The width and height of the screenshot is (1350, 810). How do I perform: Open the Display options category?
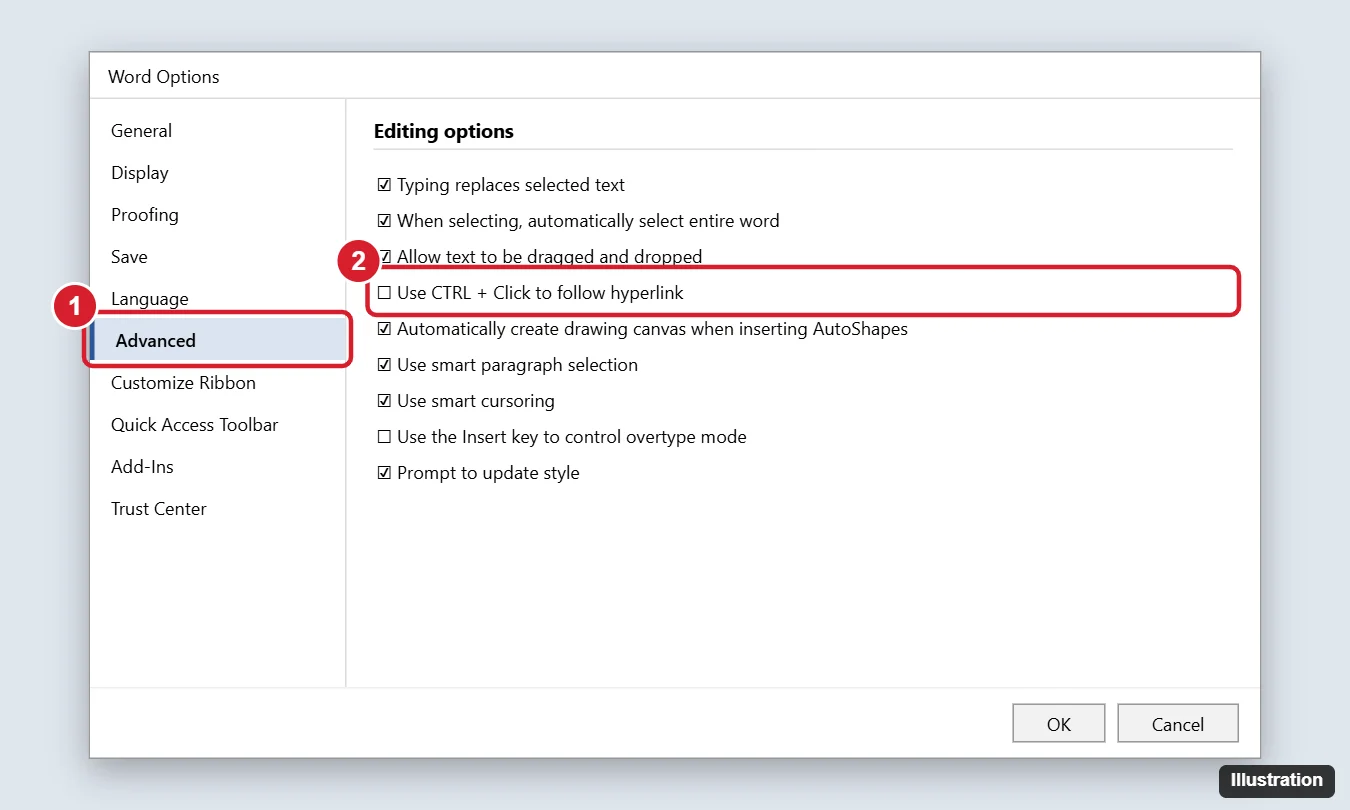[140, 173]
